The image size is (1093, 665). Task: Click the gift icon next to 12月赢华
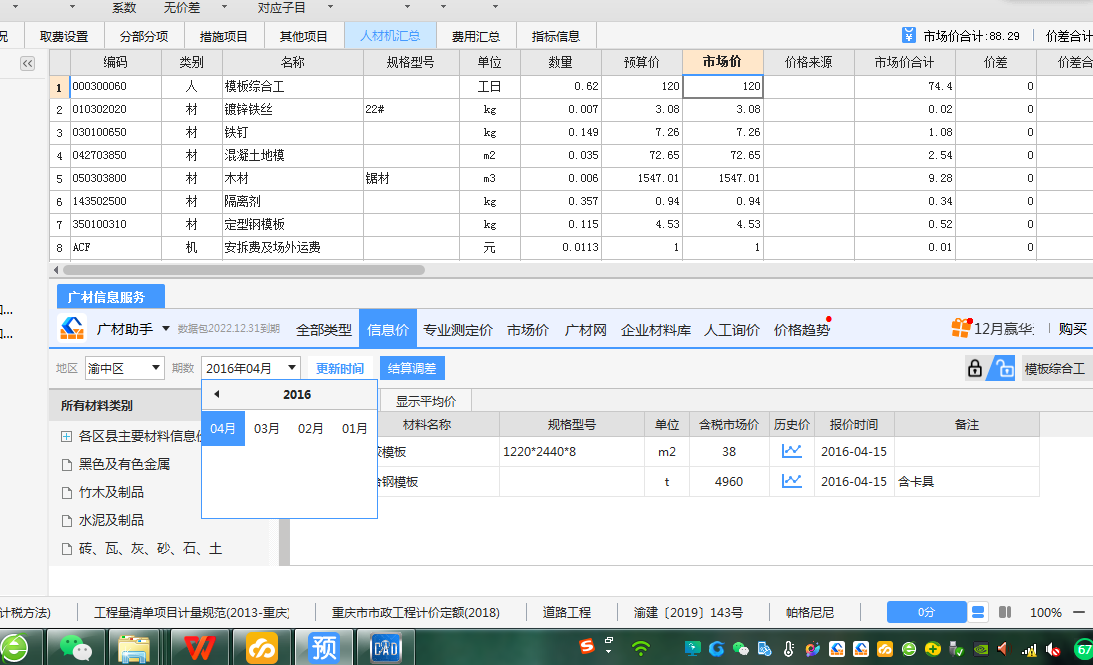(x=961, y=328)
